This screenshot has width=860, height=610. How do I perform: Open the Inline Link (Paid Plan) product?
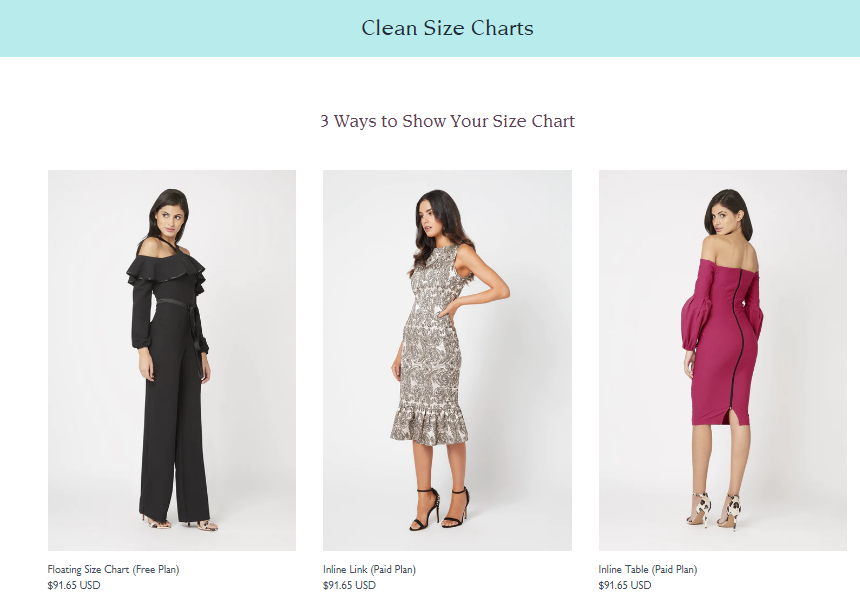(369, 569)
